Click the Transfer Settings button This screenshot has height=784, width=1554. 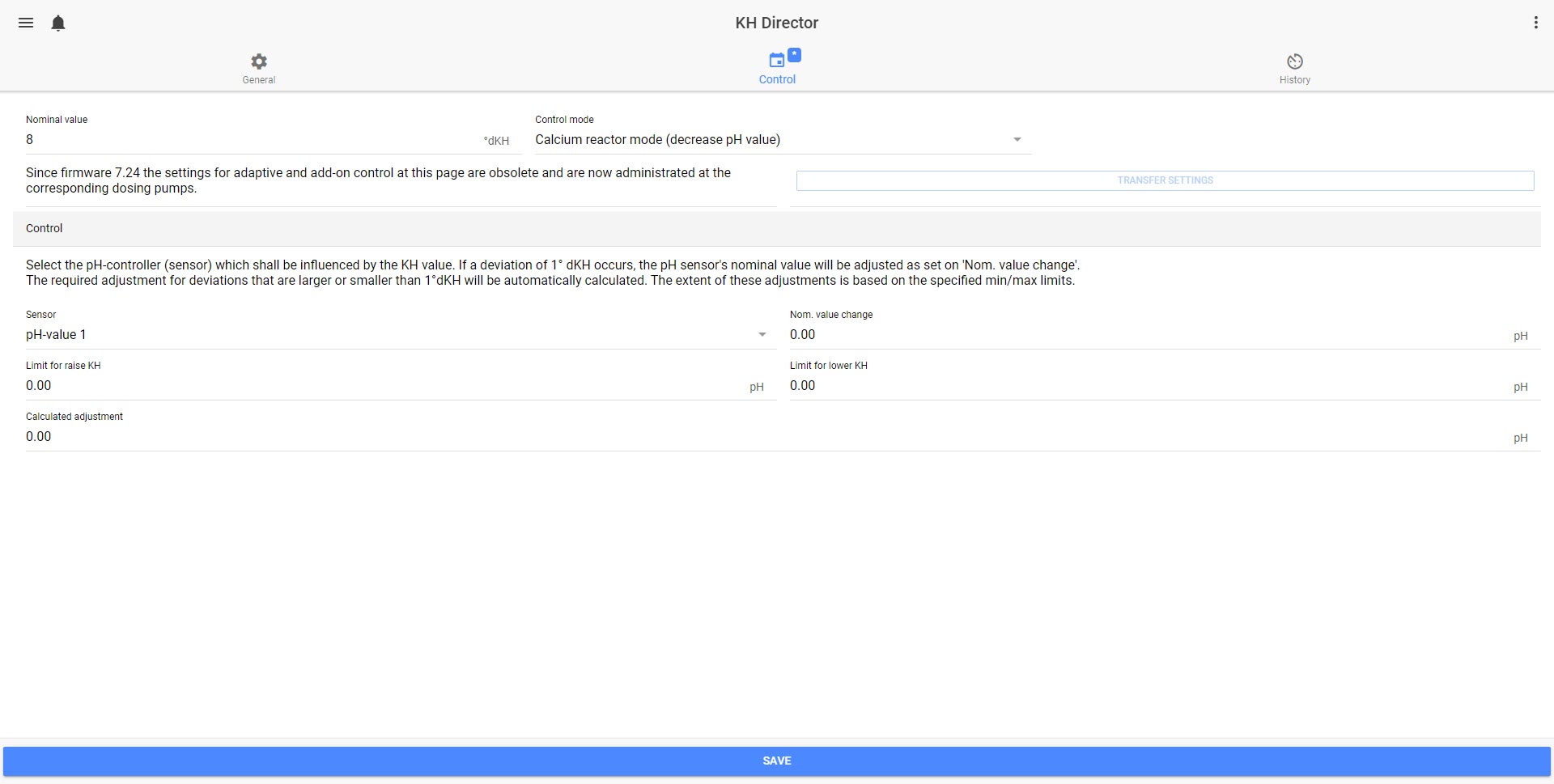pyautogui.click(x=1165, y=180)
